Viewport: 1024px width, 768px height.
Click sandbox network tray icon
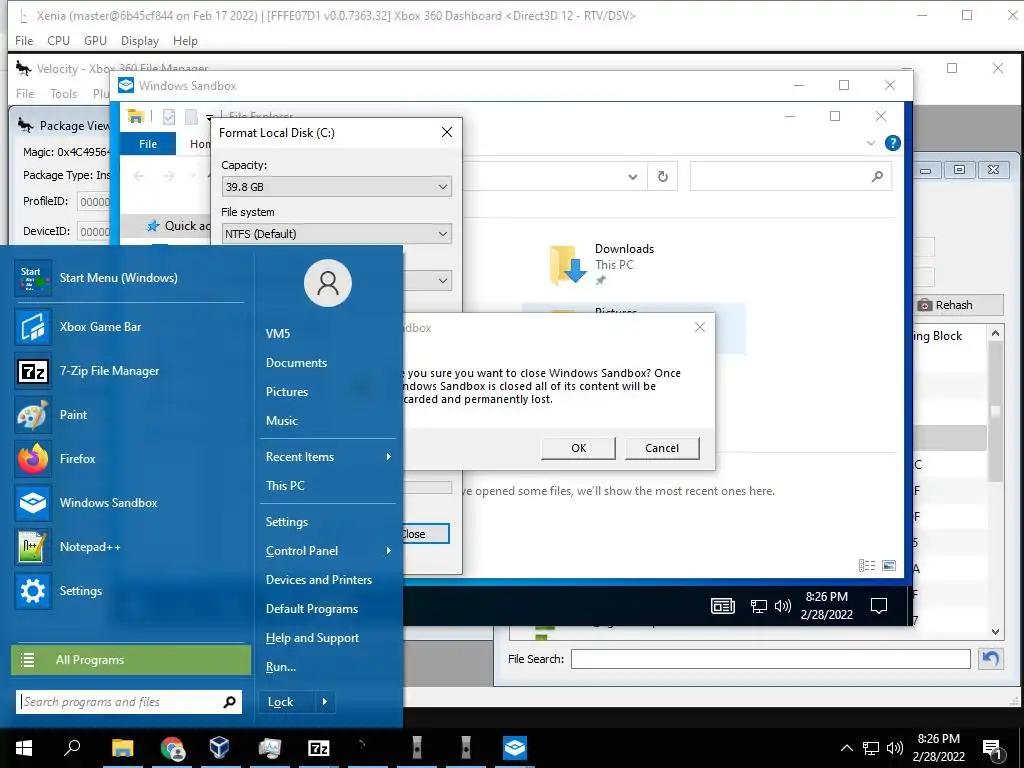click(759, 607)
